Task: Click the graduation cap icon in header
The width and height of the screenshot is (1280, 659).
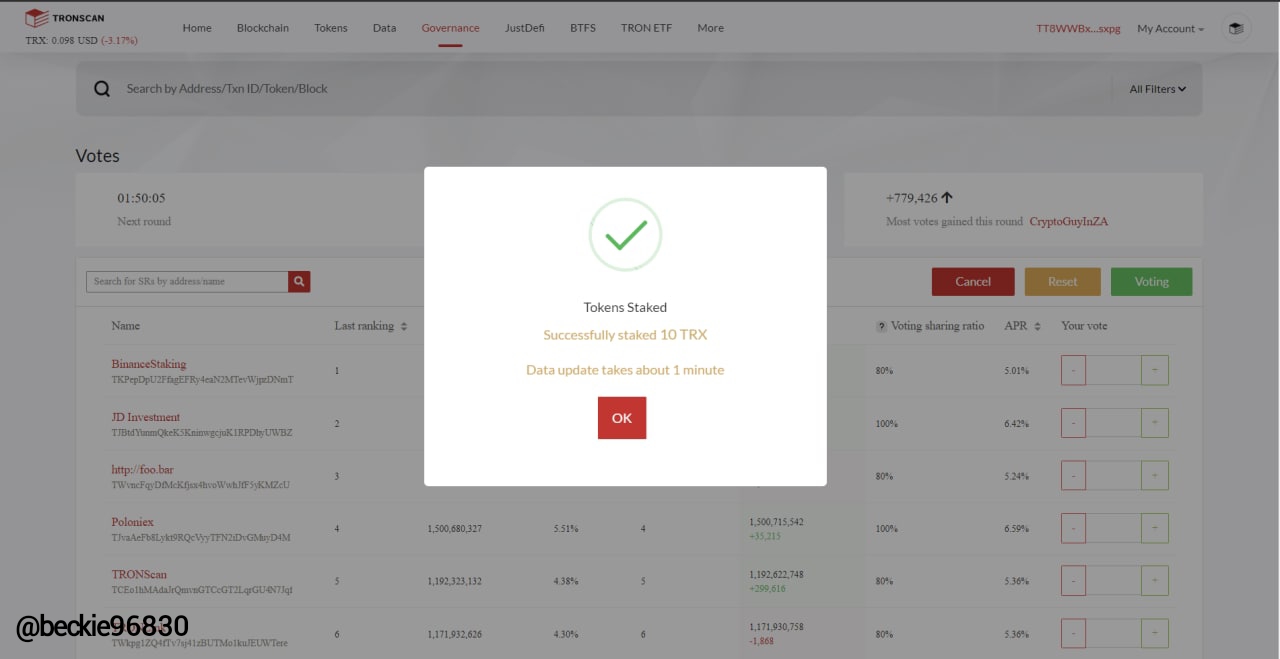Action: pyautogui.click(x=1237, y=29)
